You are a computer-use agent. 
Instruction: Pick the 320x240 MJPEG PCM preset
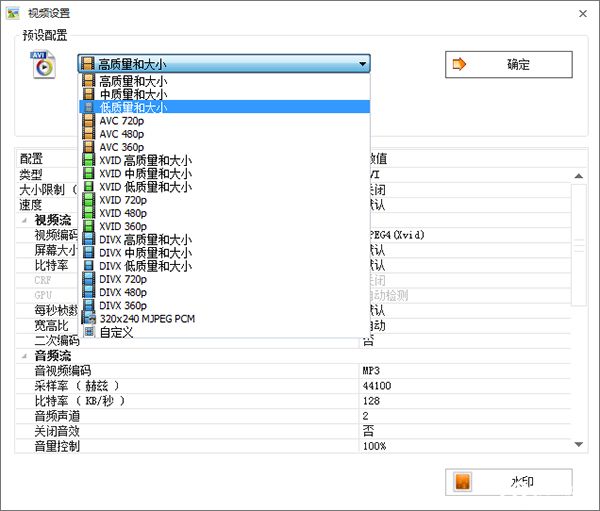pos(146,318)
